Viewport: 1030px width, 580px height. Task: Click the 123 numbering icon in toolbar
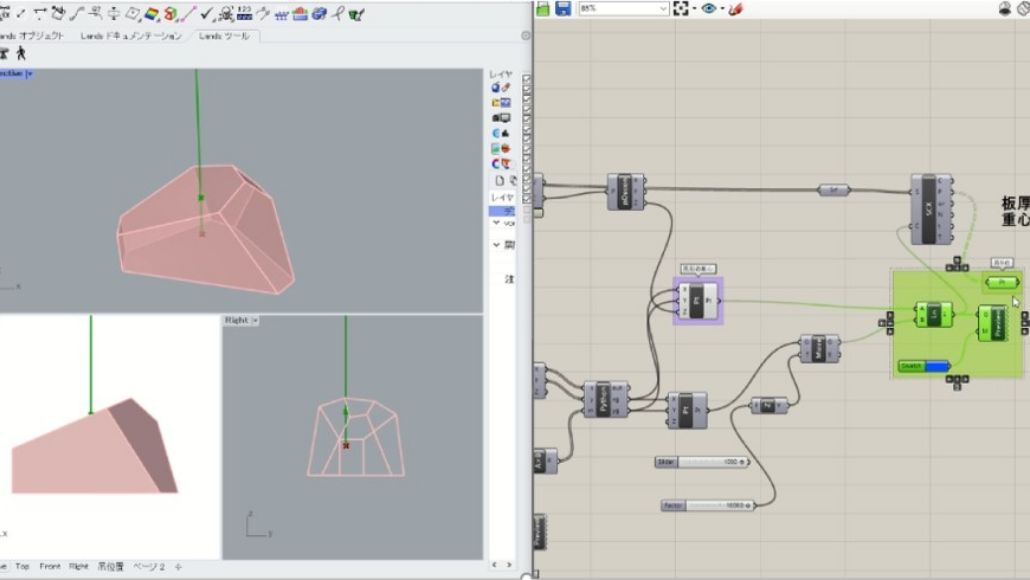[x=244, y=13]
